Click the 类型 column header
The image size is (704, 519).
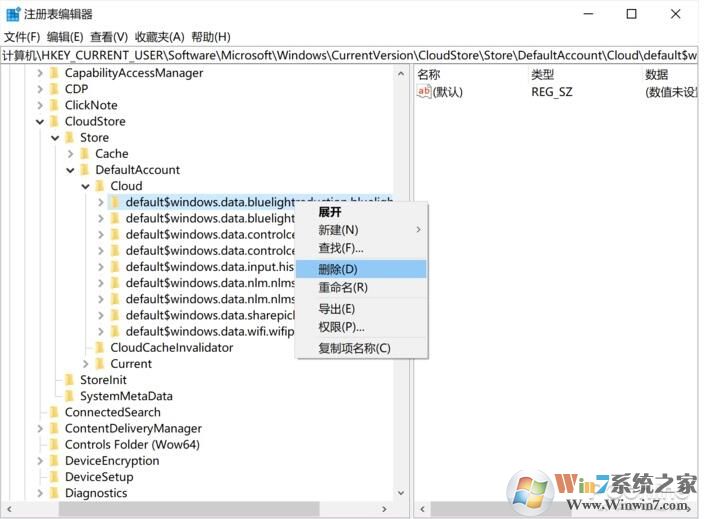pos(542,75)
